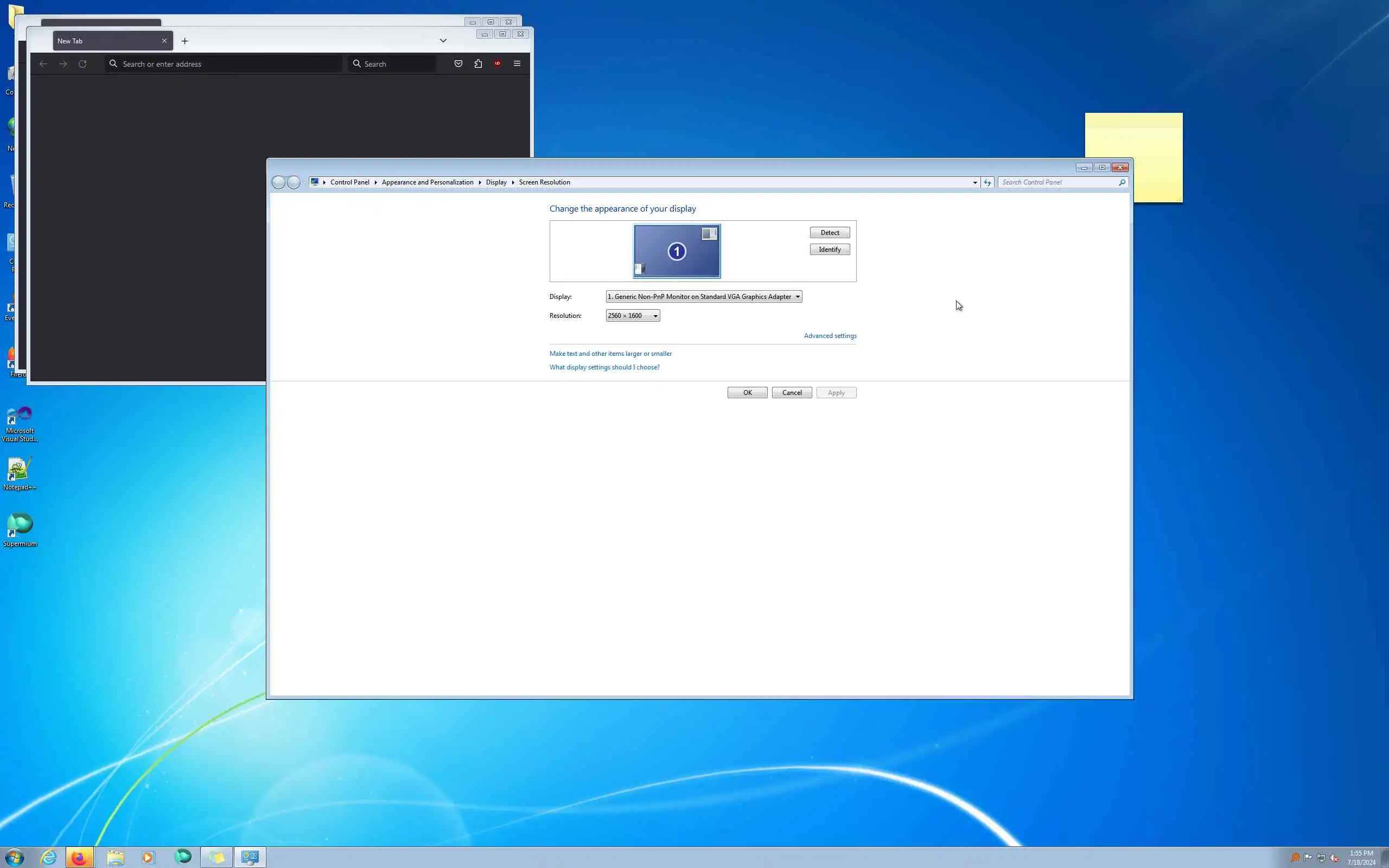
Task: Launch Windows Media Player from taskbar
Action: coord(148,857)
